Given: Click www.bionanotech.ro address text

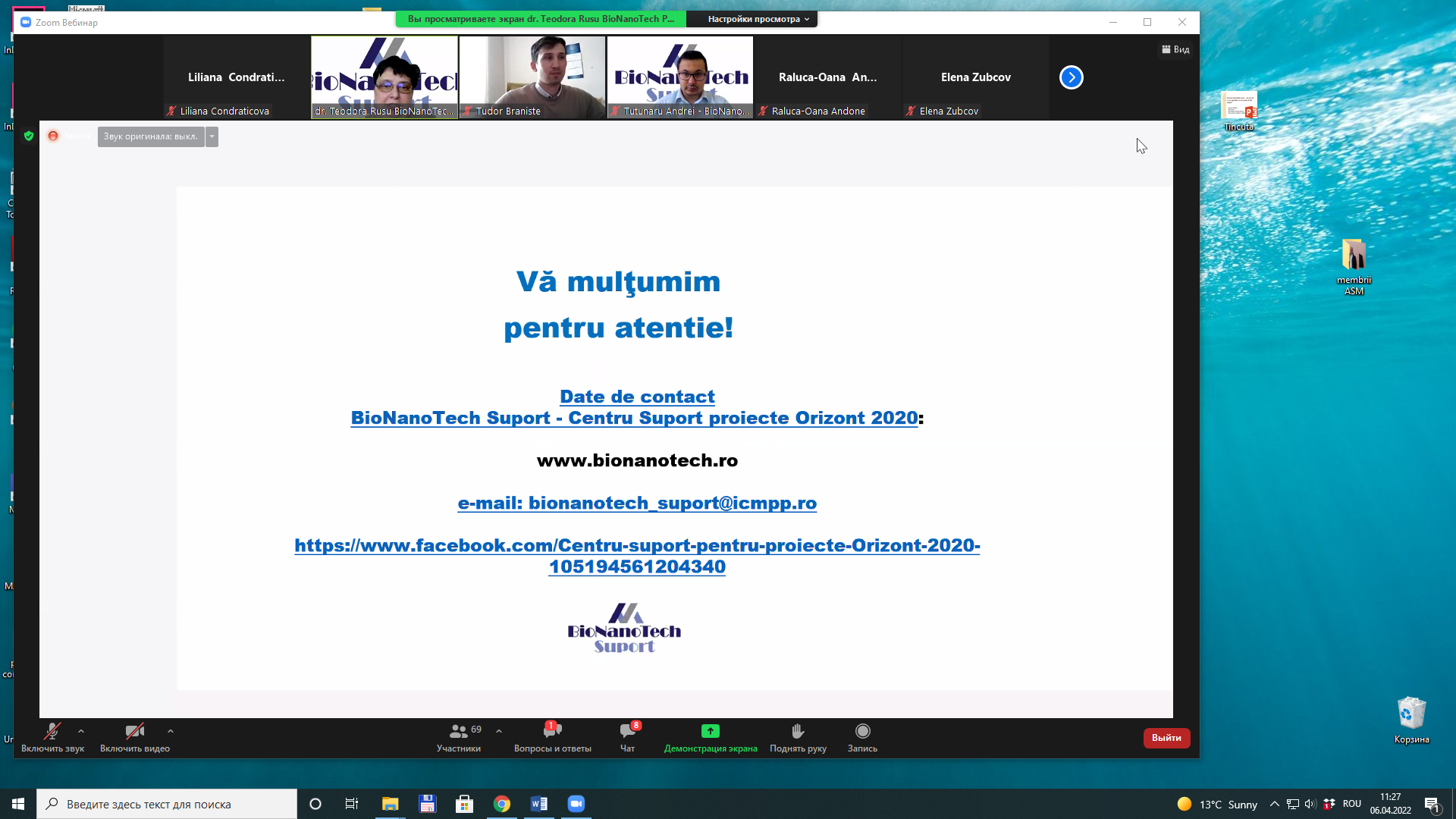Looking at the screenshot, I should [637, 460].
